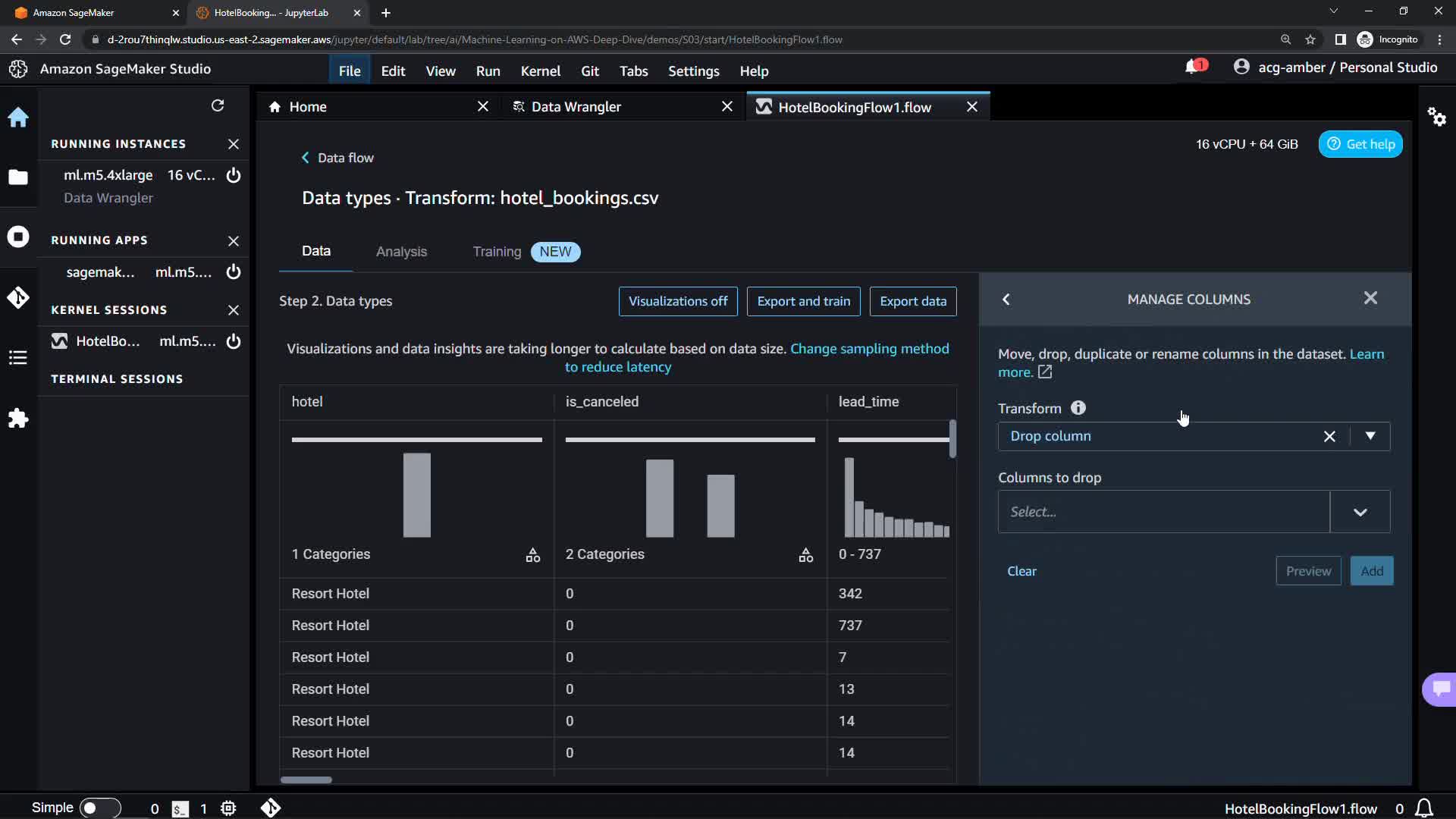Shut down the HotelBo... kernel session

(234, 341)
